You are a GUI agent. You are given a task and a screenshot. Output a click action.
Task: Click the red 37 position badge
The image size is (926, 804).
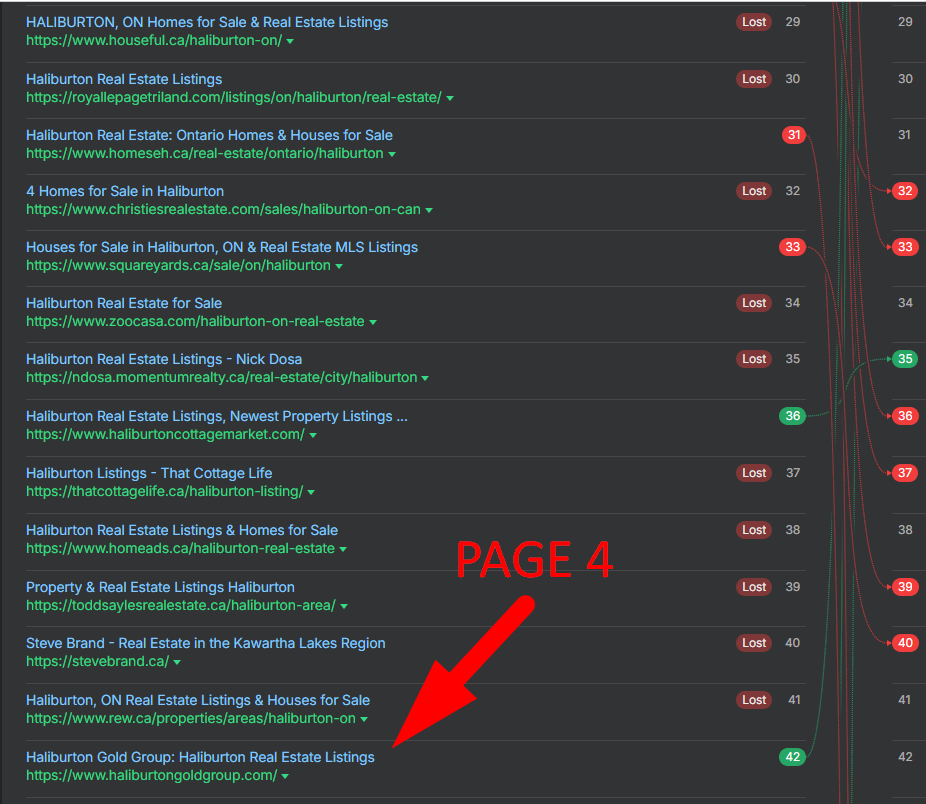coord(905,473)
